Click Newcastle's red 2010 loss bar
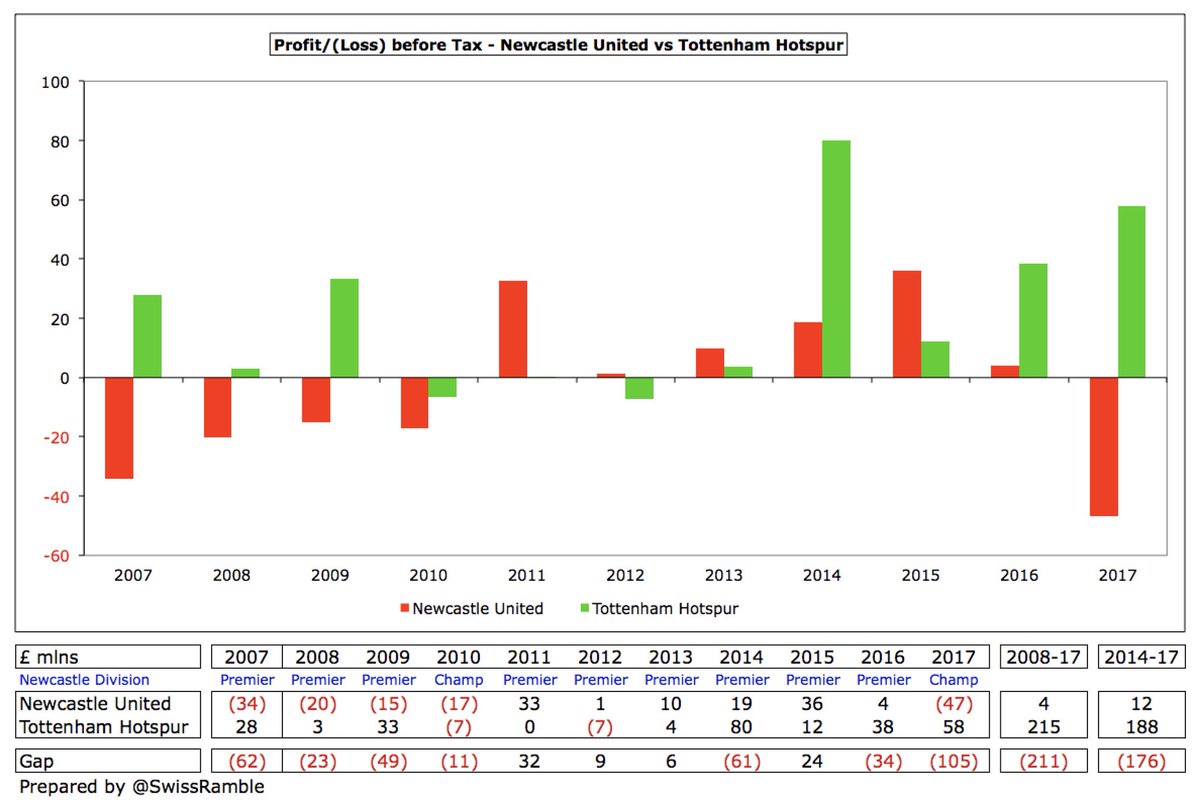Viewport: 1200px width, 804px height. tap(414, 403)
